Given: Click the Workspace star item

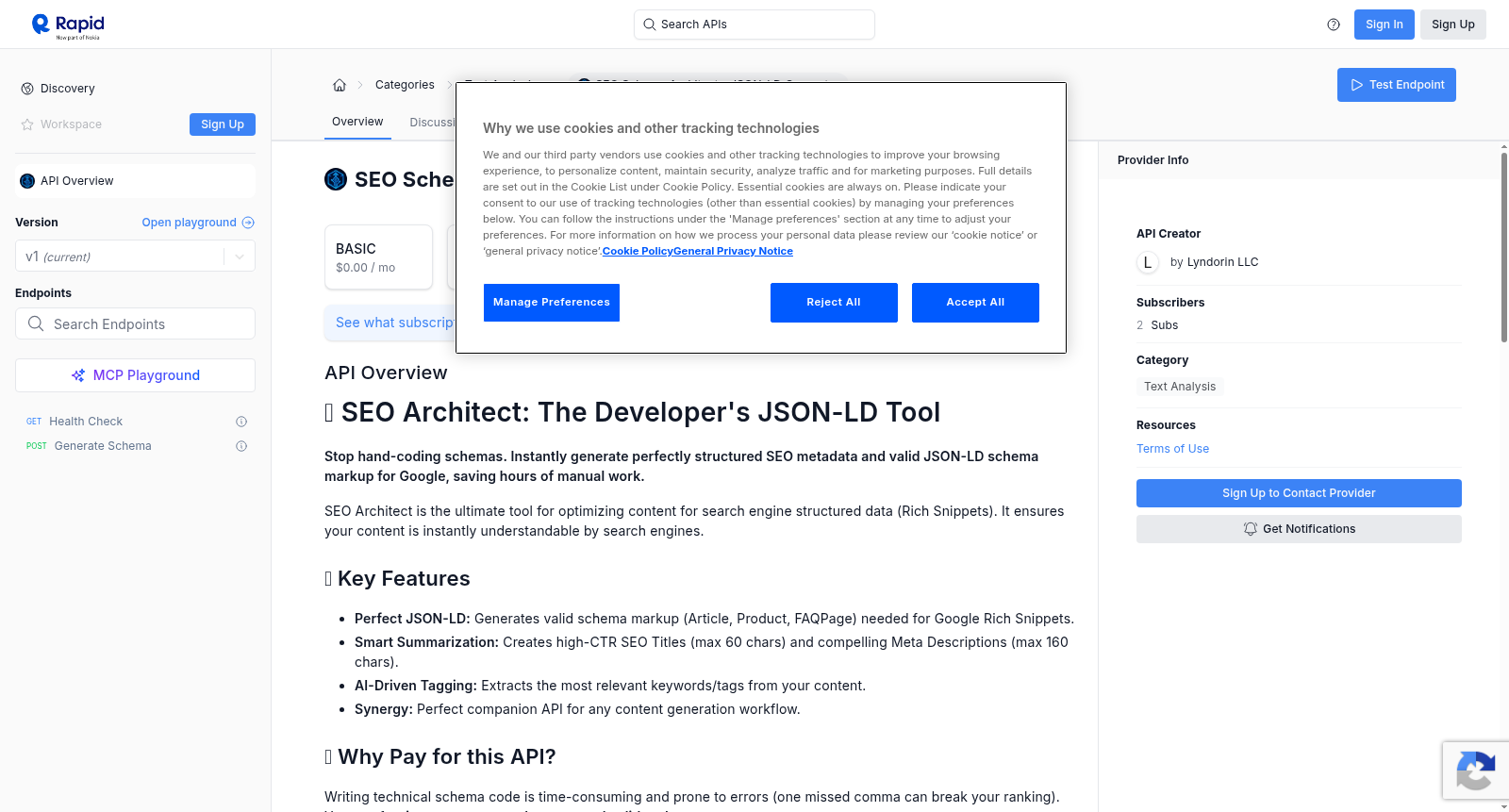Looking at the screenshot, I should 61,124.
